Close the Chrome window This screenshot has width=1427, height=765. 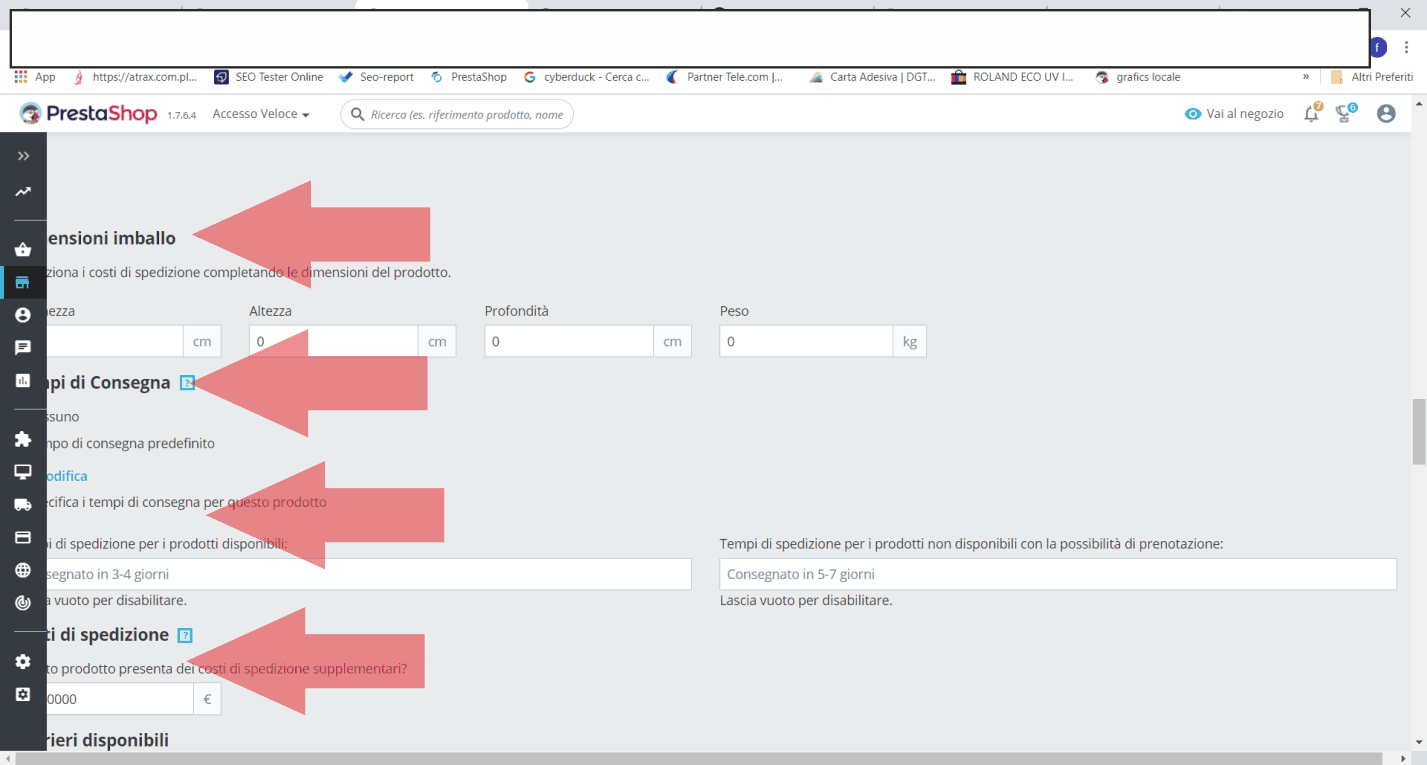pyautogui.click(x=1404, y=12)
